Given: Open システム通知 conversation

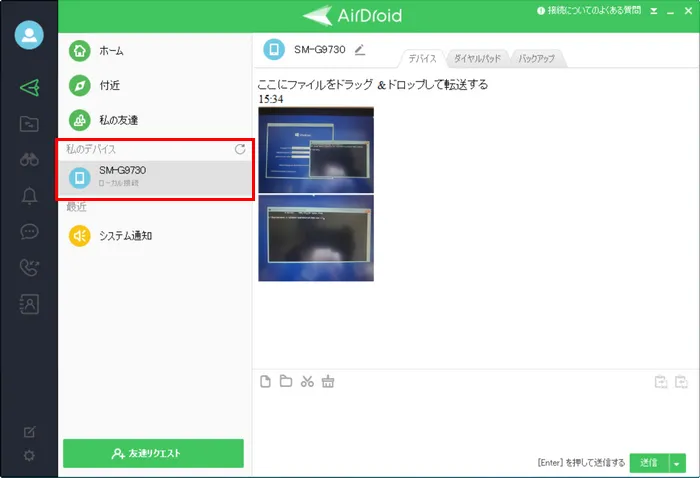Looking at the screenshot, I should click(155, 236).
